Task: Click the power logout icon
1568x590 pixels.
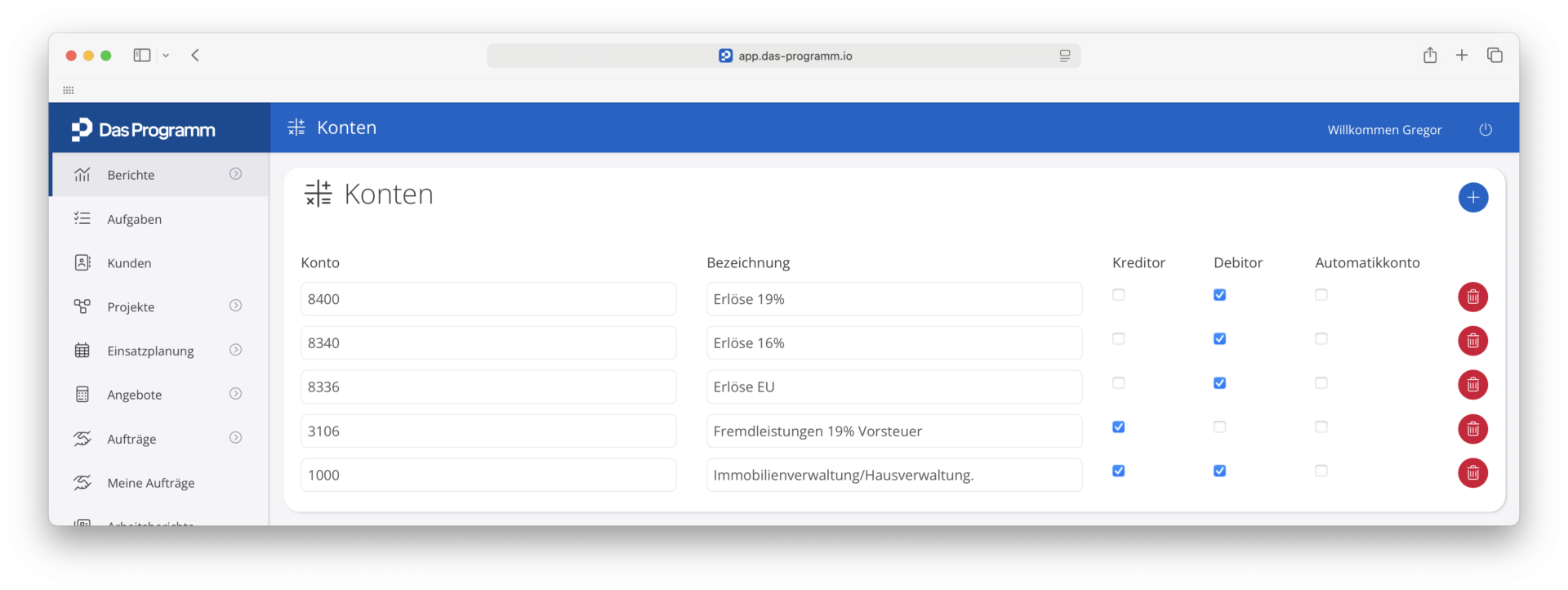Action: pos(1486,130)
